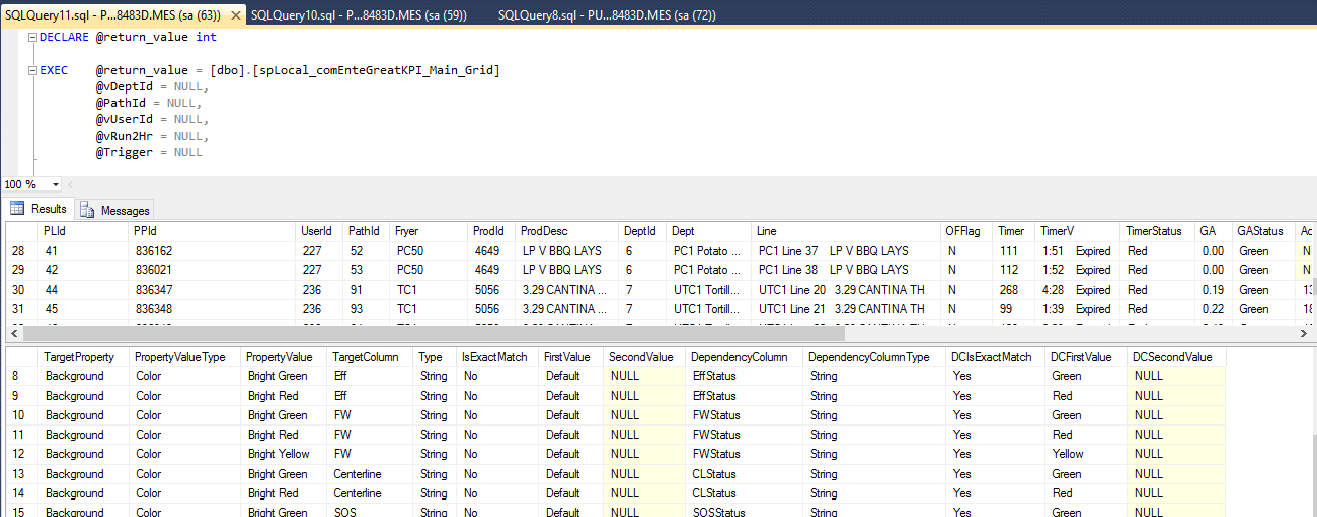This screenshot has width=1317, height=517.
Task: Select row 8 in the lower grid
Action: 20,376
